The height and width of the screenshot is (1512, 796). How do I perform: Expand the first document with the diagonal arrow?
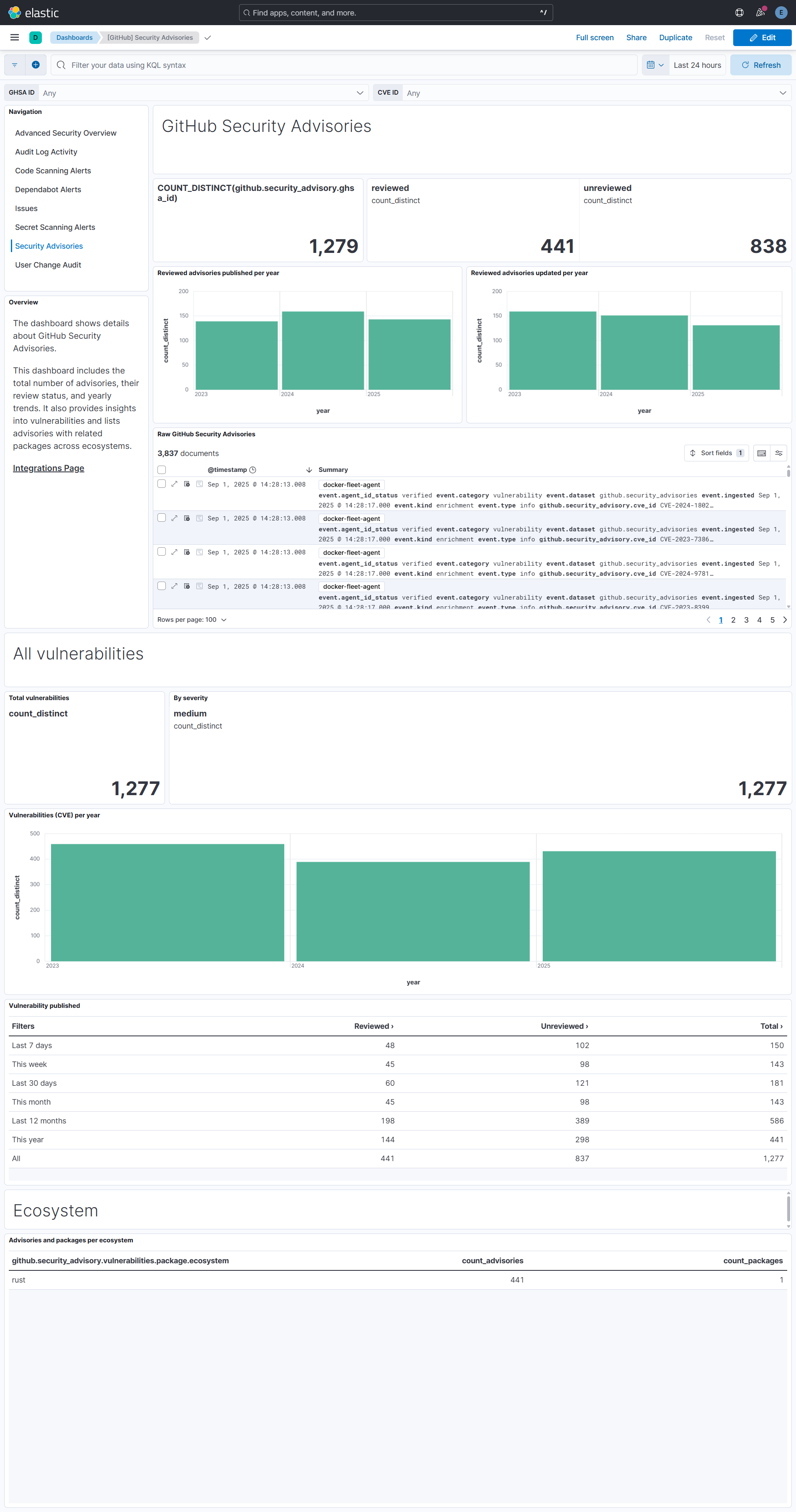click(x=174, y=484)
